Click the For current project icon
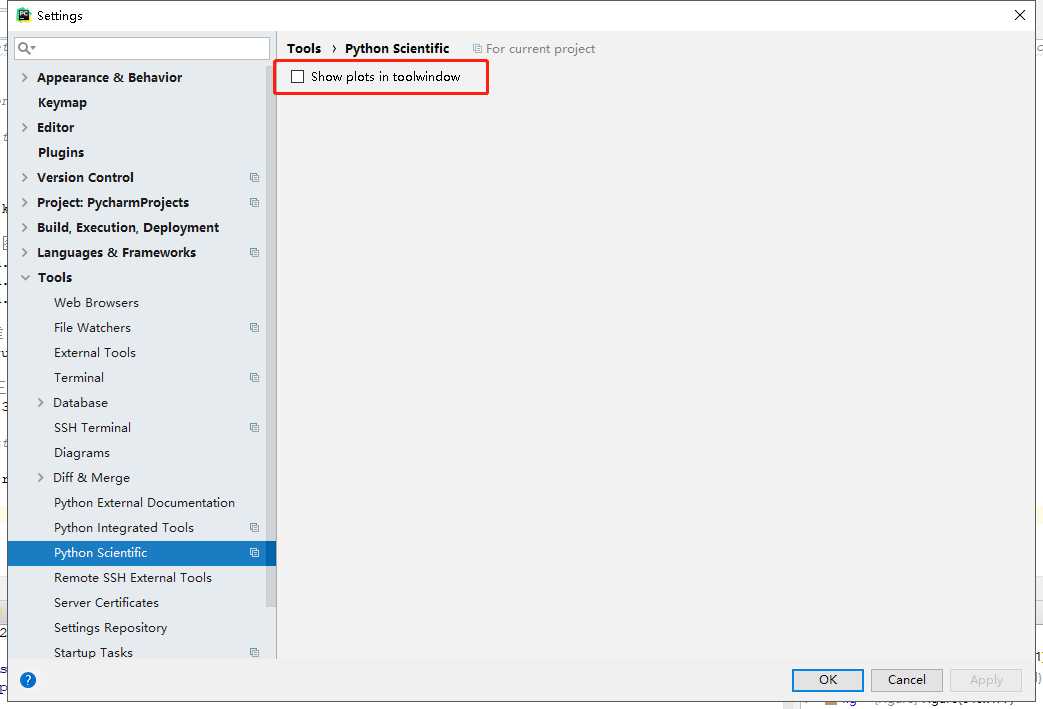Image resolution: width=1043 pixels, height=709 pixels. (x=477, y=49)
